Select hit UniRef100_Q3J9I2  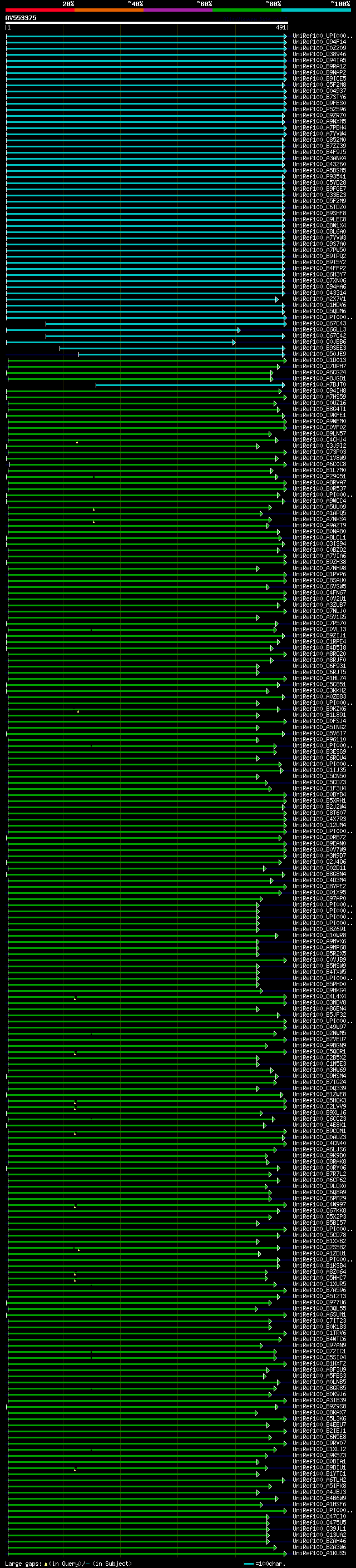tap(319, 446)
